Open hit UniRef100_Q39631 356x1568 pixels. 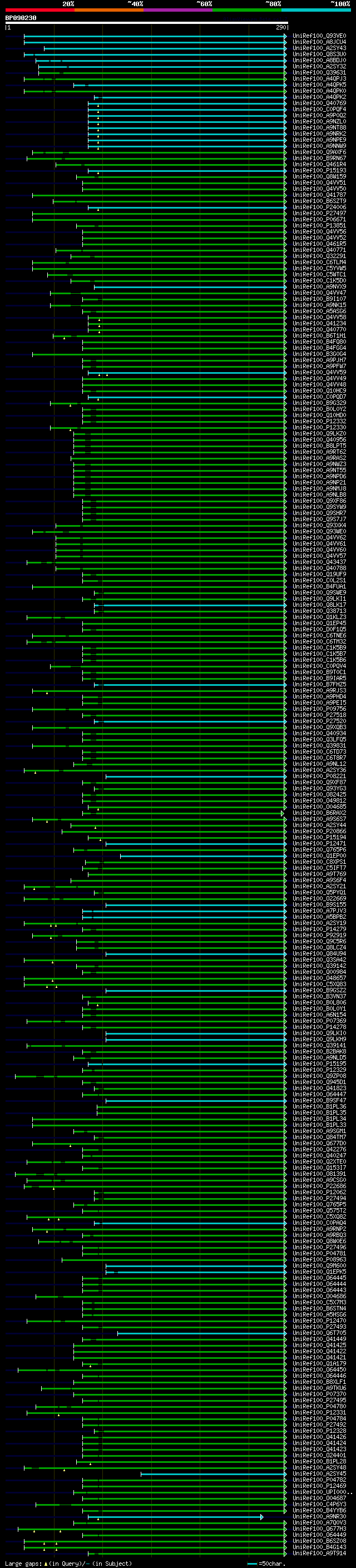[319, 72]
